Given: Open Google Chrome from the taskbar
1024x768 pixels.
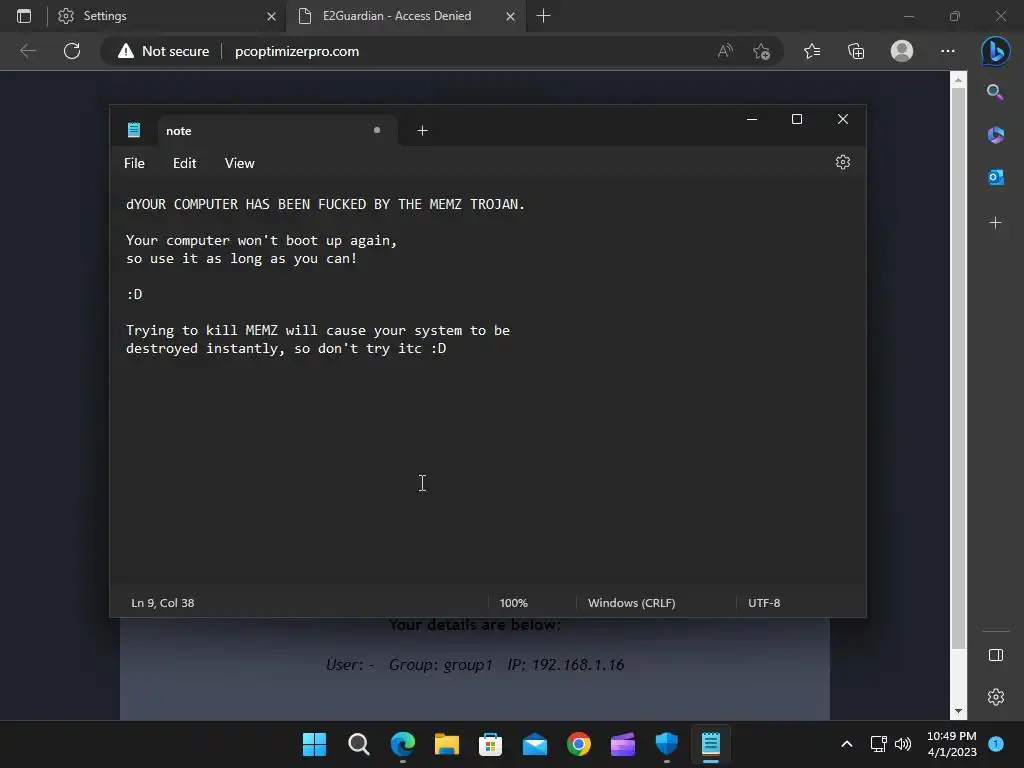Looking at the screenshot, I should tap(579, 744).
